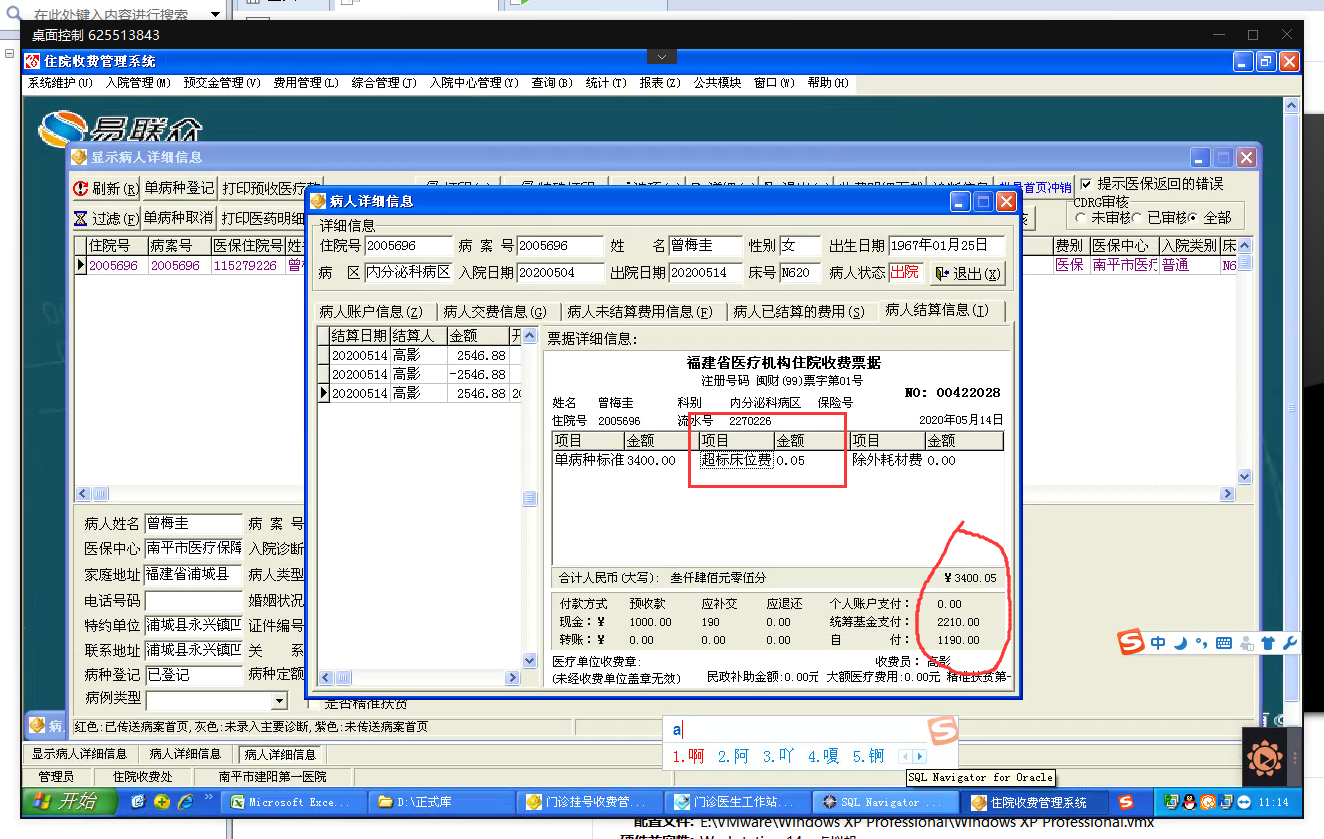Select the 已审核 radio button
This screenshot has width=1324, height=839.
pos(1137,217)
